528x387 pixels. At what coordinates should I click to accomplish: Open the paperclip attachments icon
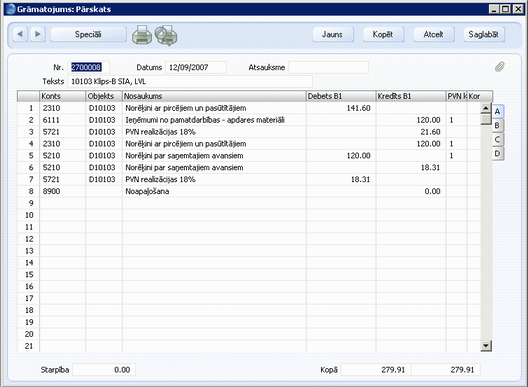[x=500, y=67]
